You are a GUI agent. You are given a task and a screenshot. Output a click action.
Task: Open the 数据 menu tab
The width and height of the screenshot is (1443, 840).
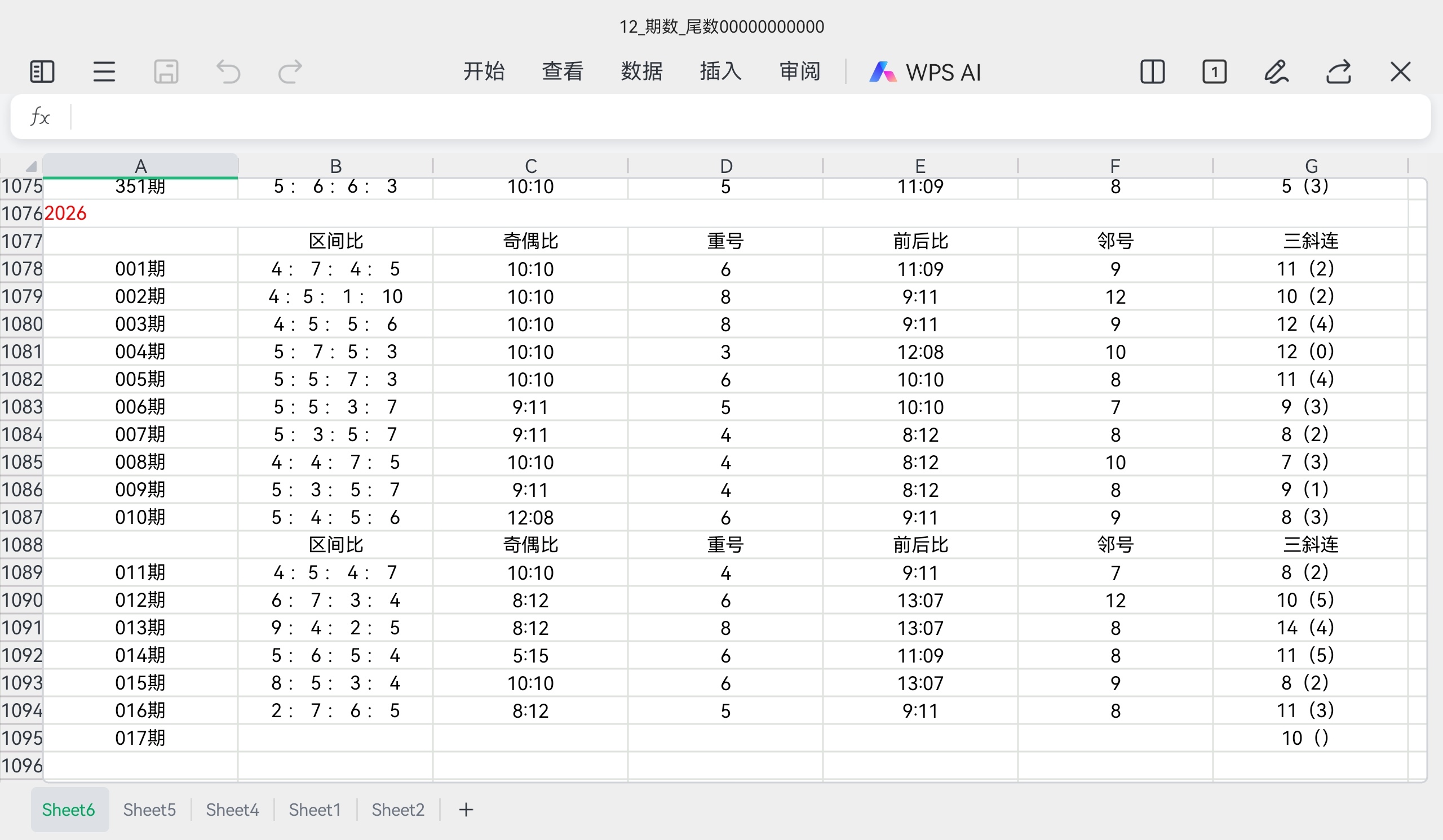[641, 72]
